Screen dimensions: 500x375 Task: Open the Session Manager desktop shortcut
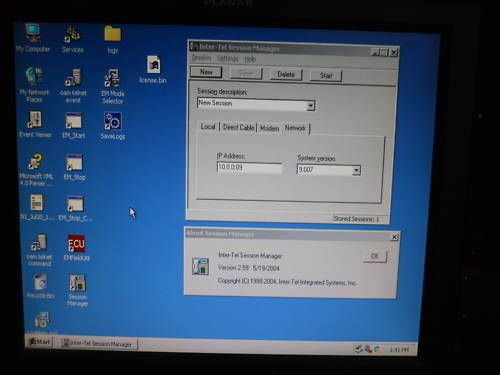click(77, 290)
